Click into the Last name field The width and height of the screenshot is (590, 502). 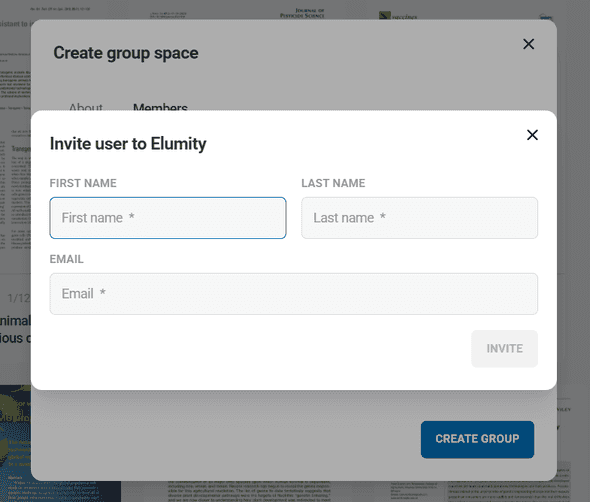419,218
